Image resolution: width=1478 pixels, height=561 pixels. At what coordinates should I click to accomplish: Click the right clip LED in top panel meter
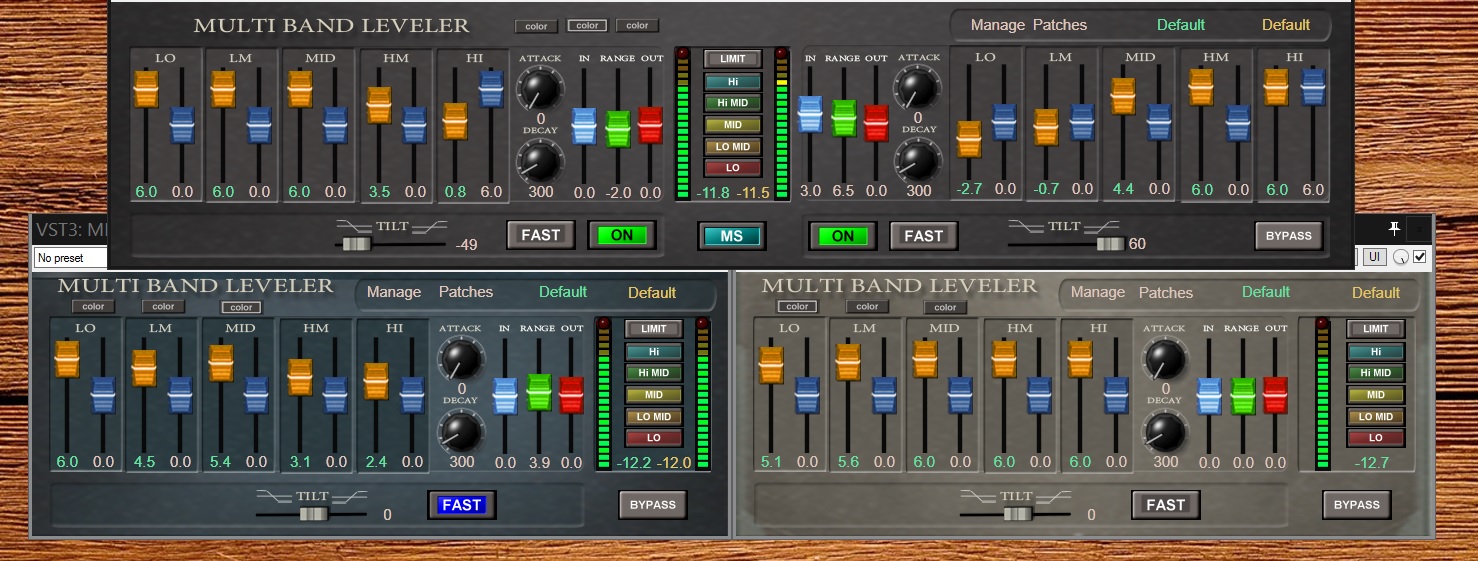click(782, 53)
